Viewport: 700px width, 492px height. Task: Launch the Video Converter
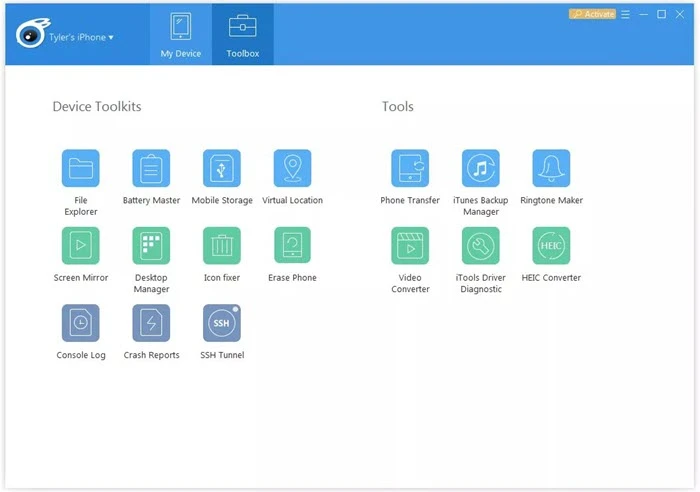(x=410, y=245)
